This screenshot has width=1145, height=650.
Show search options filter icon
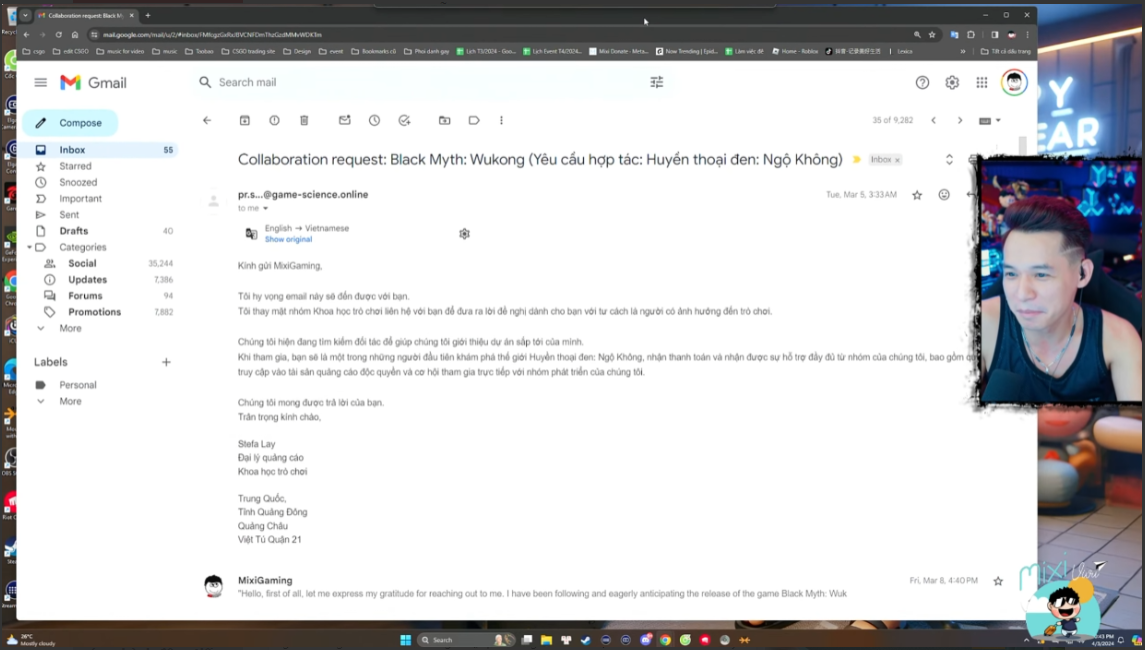(656, 83)
